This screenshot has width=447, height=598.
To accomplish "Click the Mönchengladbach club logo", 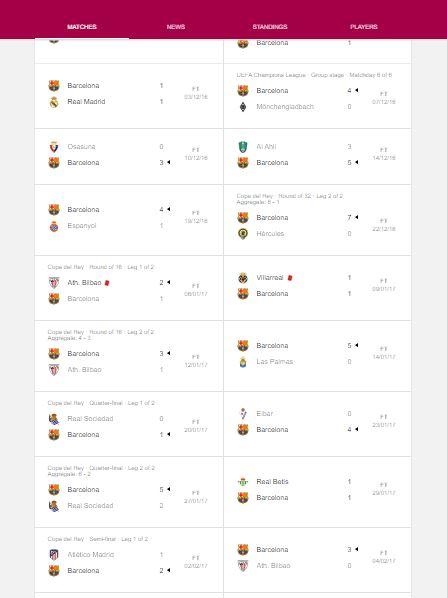I will [243, 107].
